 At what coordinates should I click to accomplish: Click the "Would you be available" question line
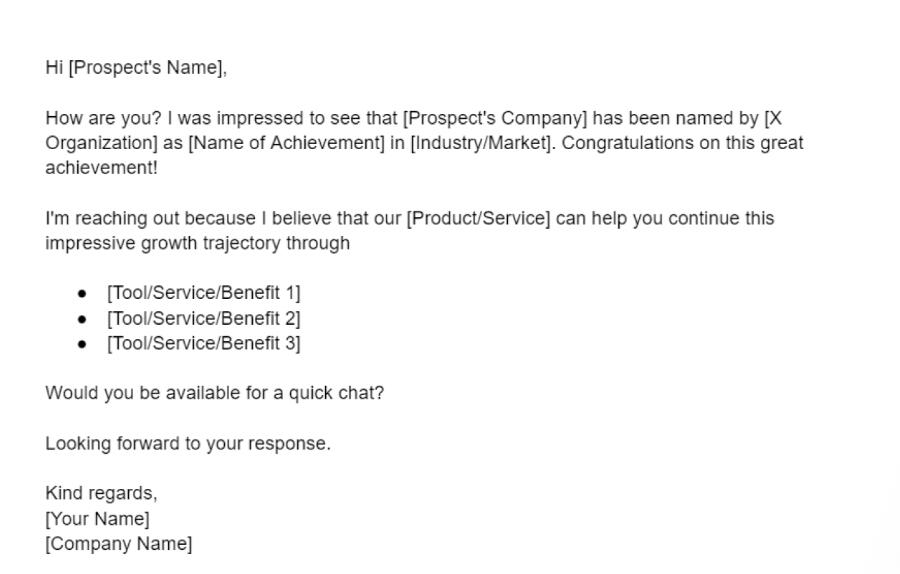pos(214,393)
